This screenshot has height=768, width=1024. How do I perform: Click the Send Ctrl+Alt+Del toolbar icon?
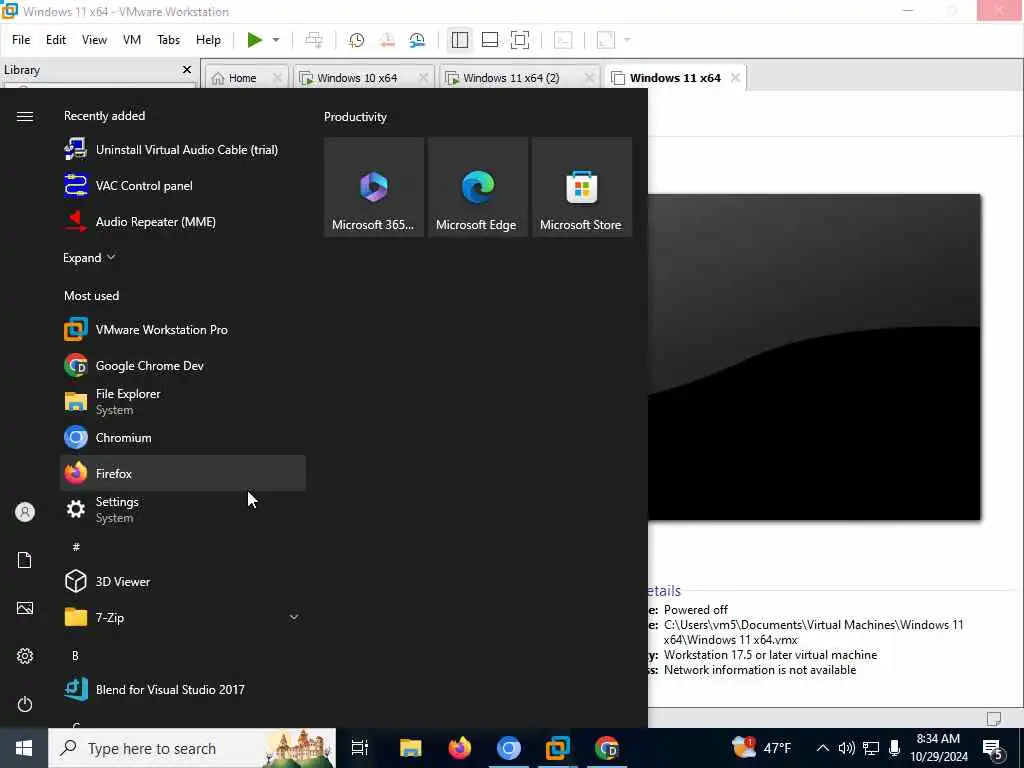(314, 40)
